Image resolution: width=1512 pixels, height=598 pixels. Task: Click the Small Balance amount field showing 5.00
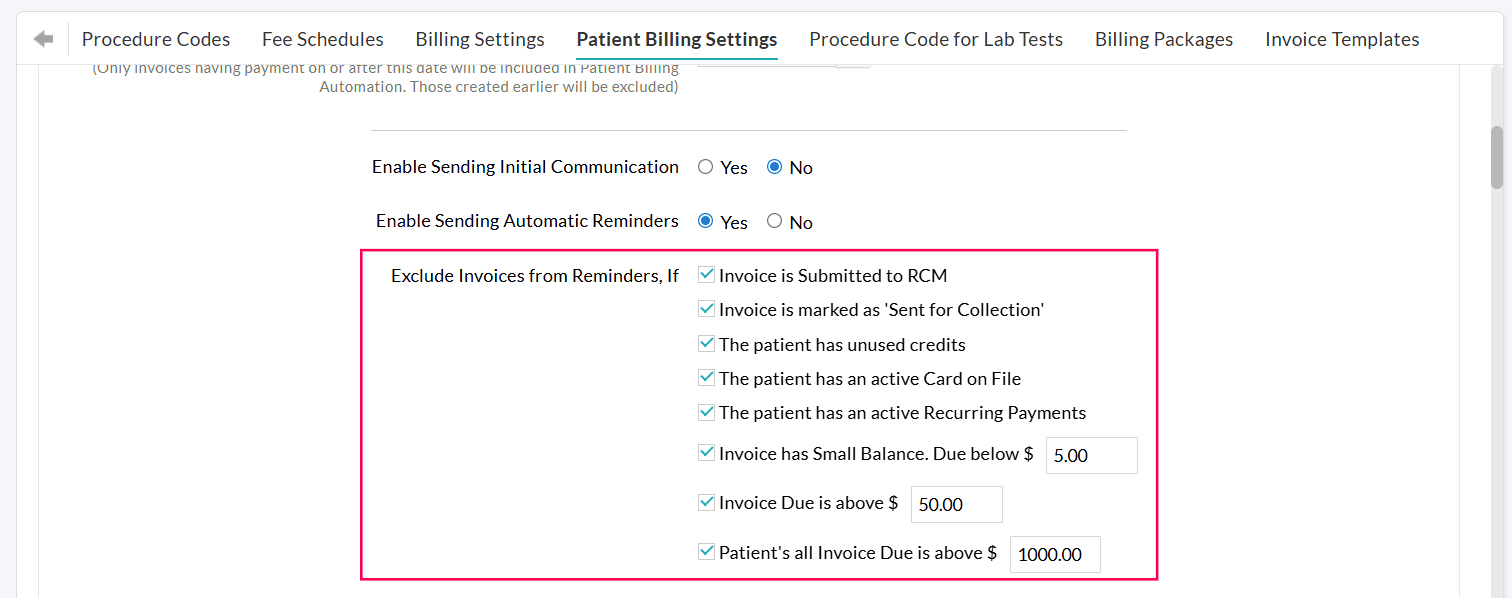coord(1091,455)
